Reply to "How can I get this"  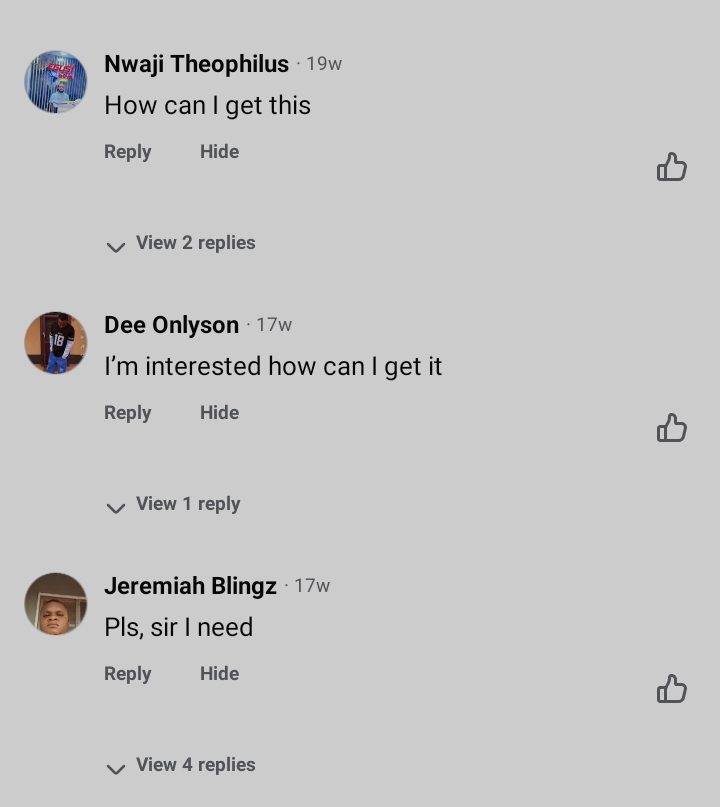127,152
